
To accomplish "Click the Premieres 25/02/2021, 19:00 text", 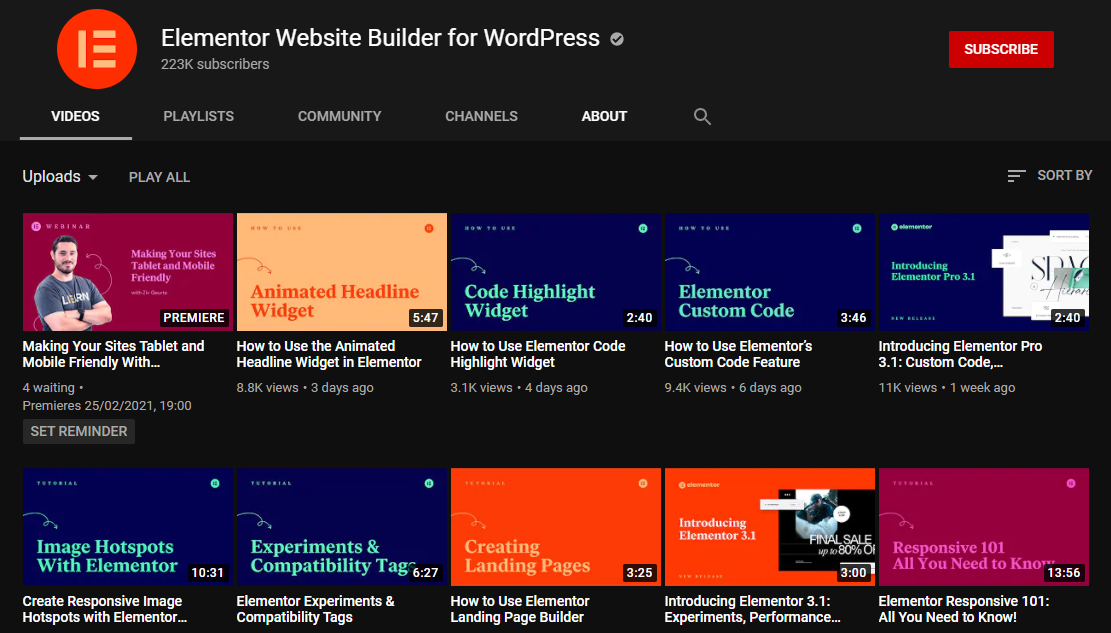I will [x=107, y=405].
